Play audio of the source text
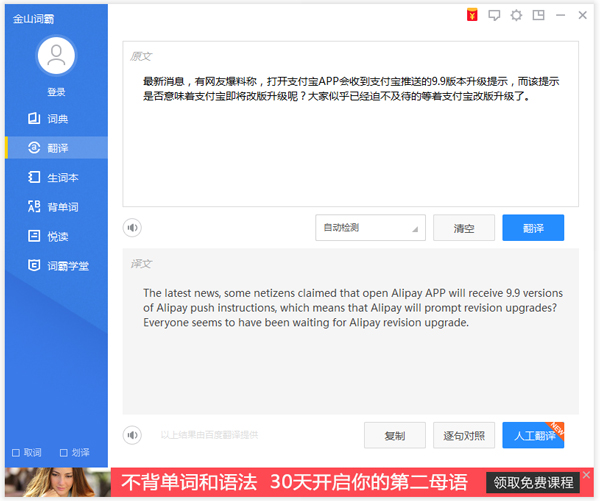The width and height of the screenshot is (600, 501). (x=132, y=228)
